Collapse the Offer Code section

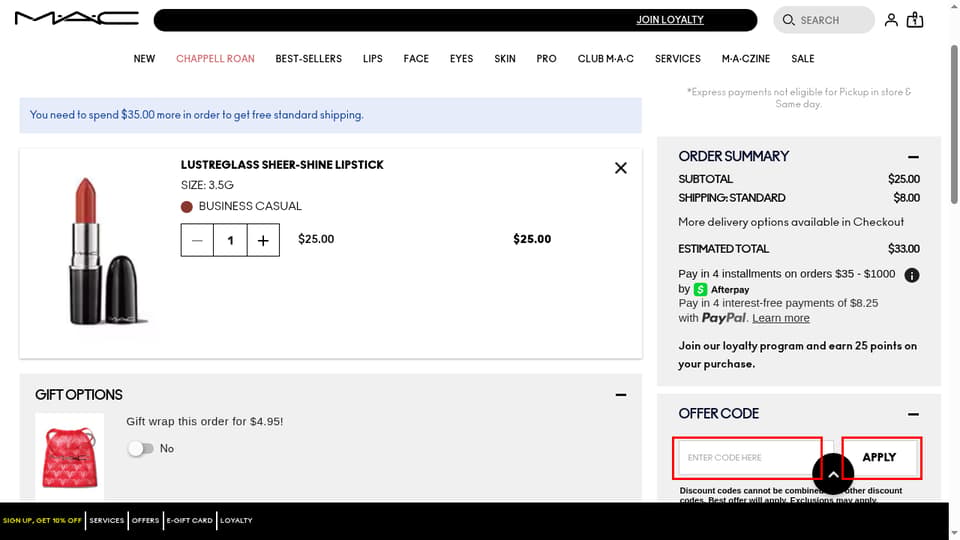[x=913, y=414]
